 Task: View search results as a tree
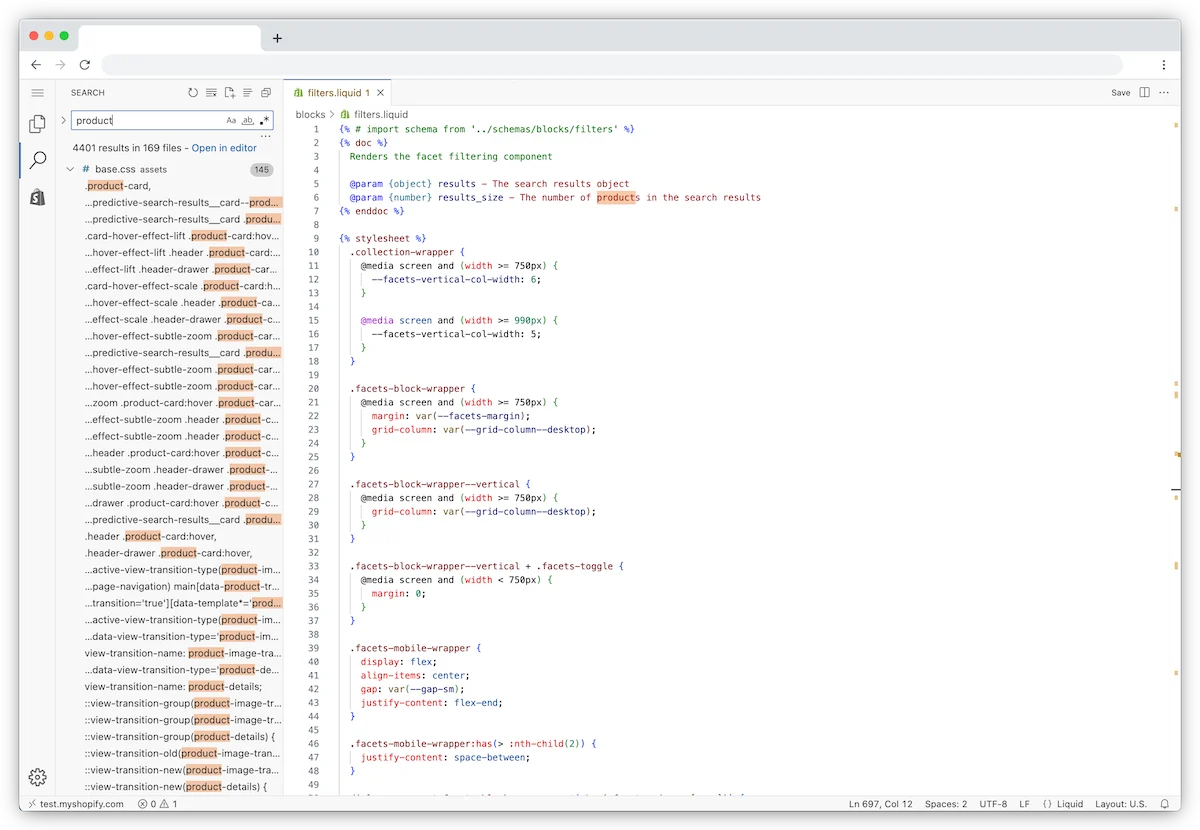click(247, 93)
